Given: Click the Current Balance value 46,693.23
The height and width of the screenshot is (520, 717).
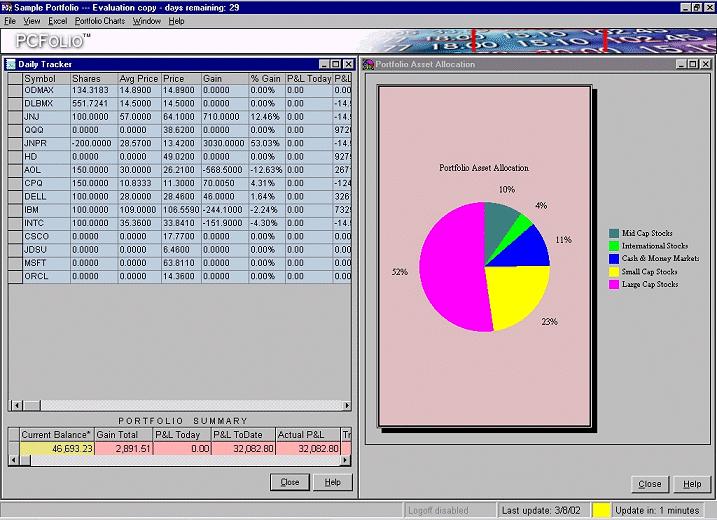Looking at the screenshot, I should (57, 449).
